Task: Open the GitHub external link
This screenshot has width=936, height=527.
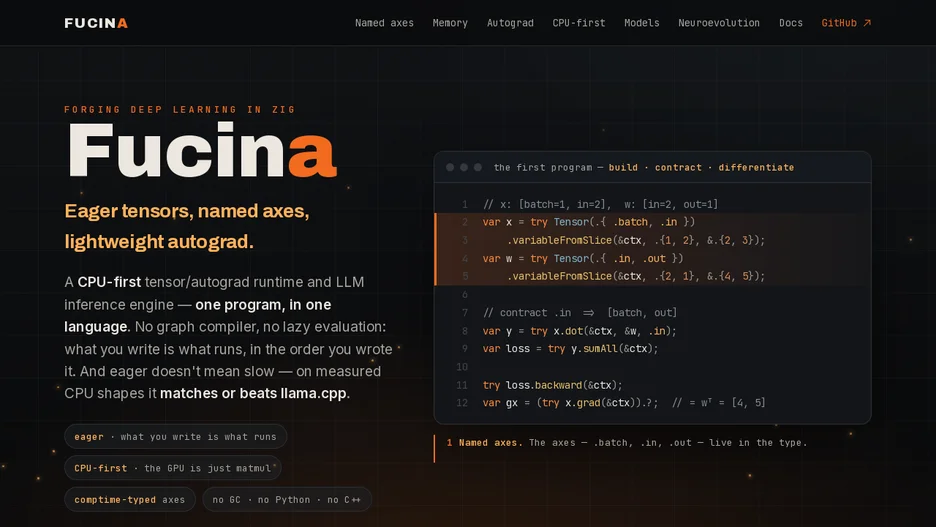Action: point(846,23)
